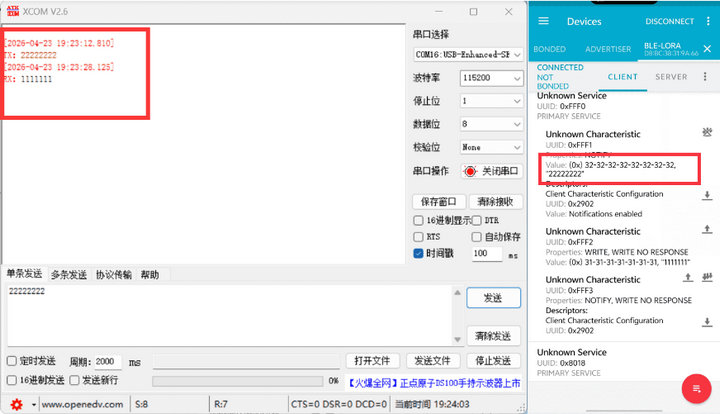This screenshot has height=414, width=720.
Task: Open the hamburger menu beside Devices
Action: (x=543, y=21)
